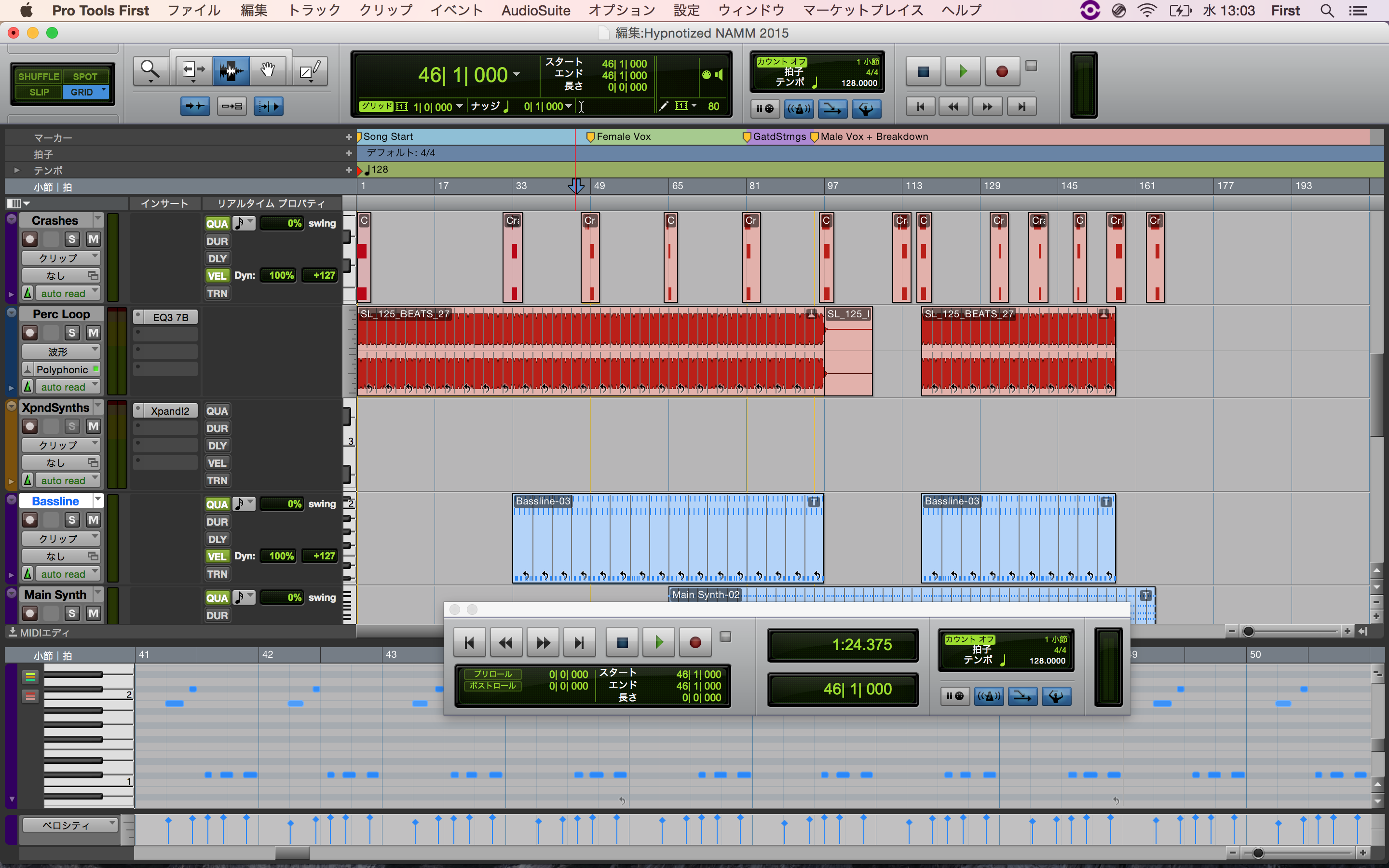The image size is (1389, 868).
Task: Enable GRID edit mode
Action: (85, 92)
